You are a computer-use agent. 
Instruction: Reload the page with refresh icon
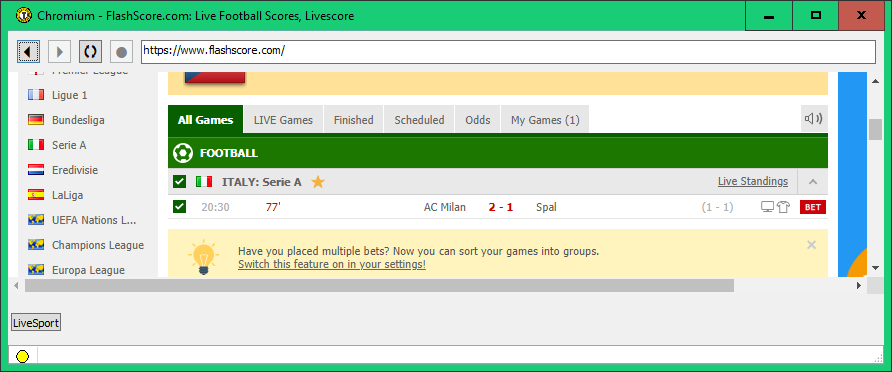90,52
